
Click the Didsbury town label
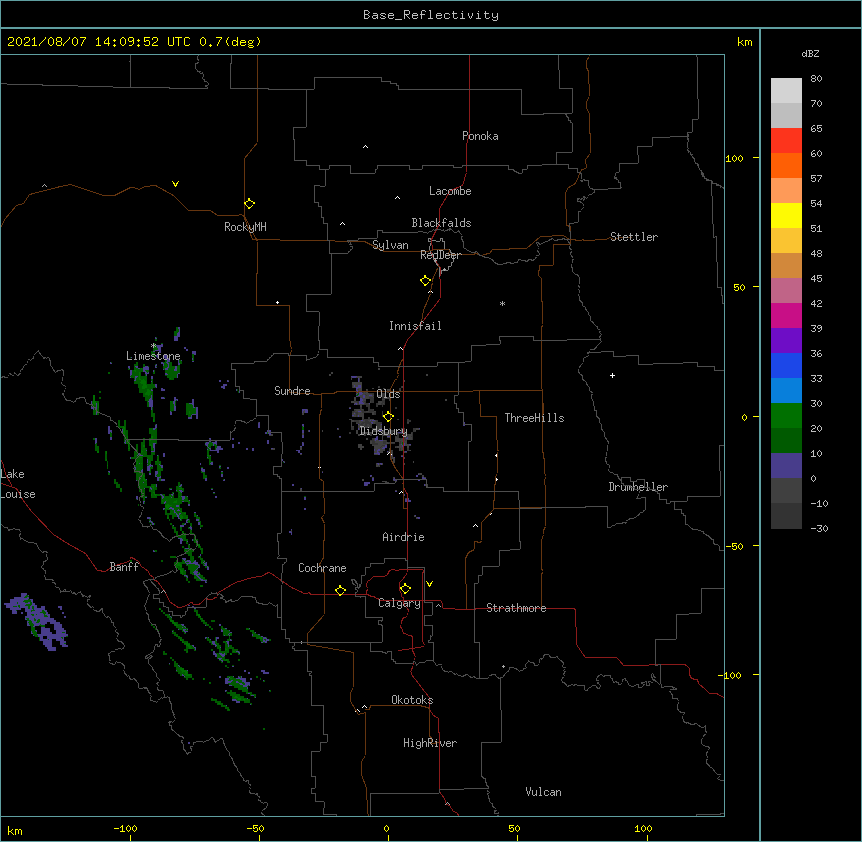pos(383,431)
